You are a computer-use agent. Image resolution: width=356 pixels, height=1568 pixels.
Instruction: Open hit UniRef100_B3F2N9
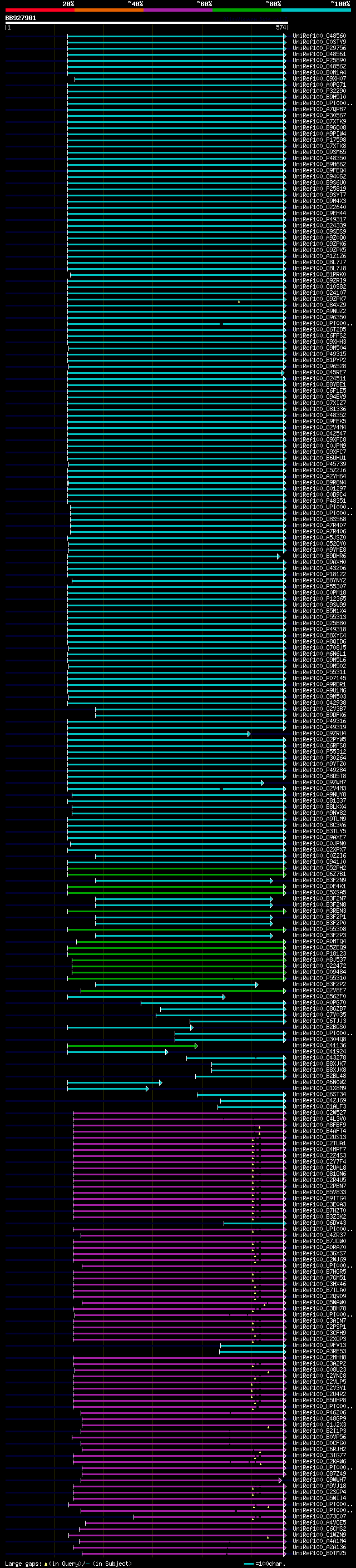point(319,880)
